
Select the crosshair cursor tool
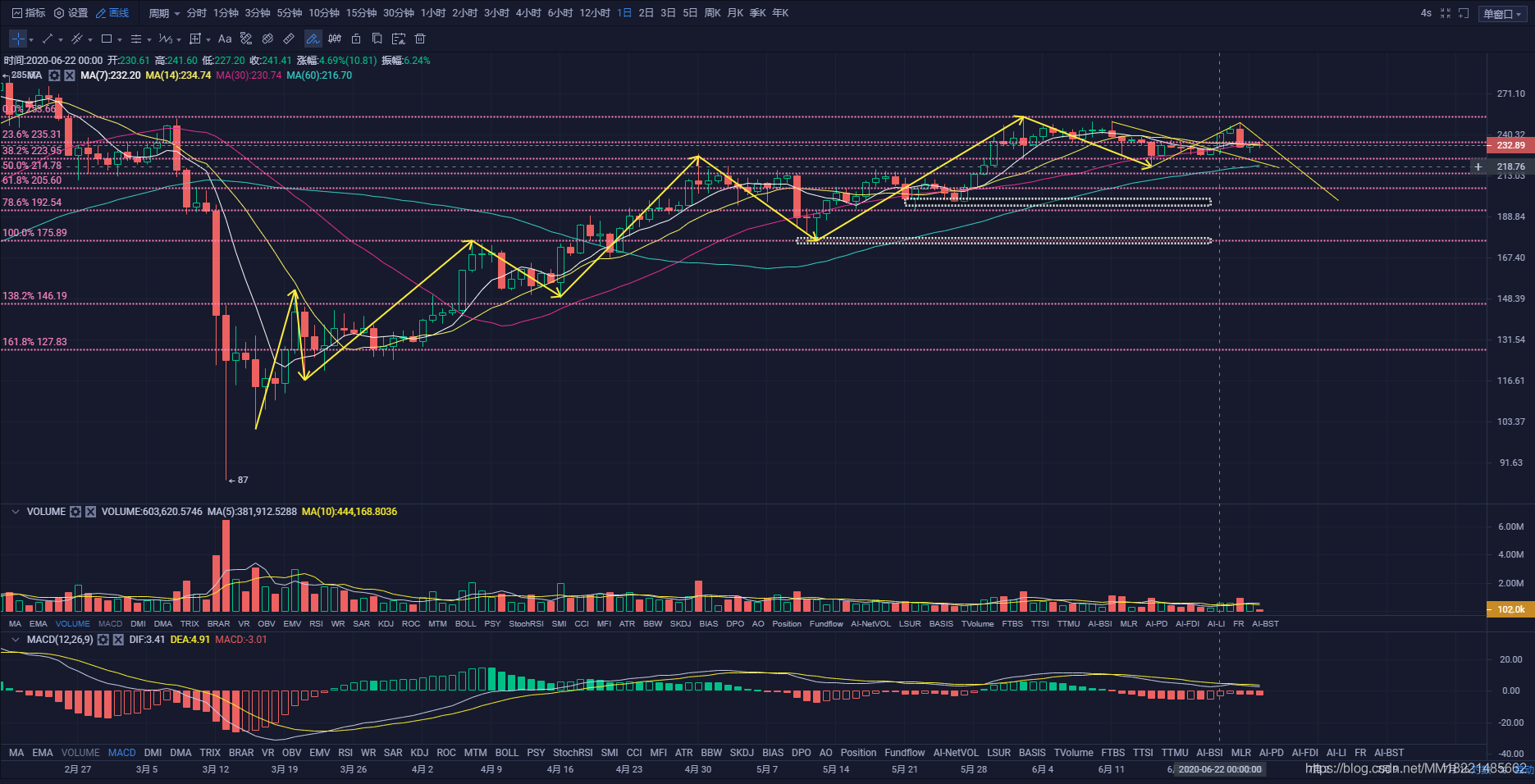tap(18, 39)
